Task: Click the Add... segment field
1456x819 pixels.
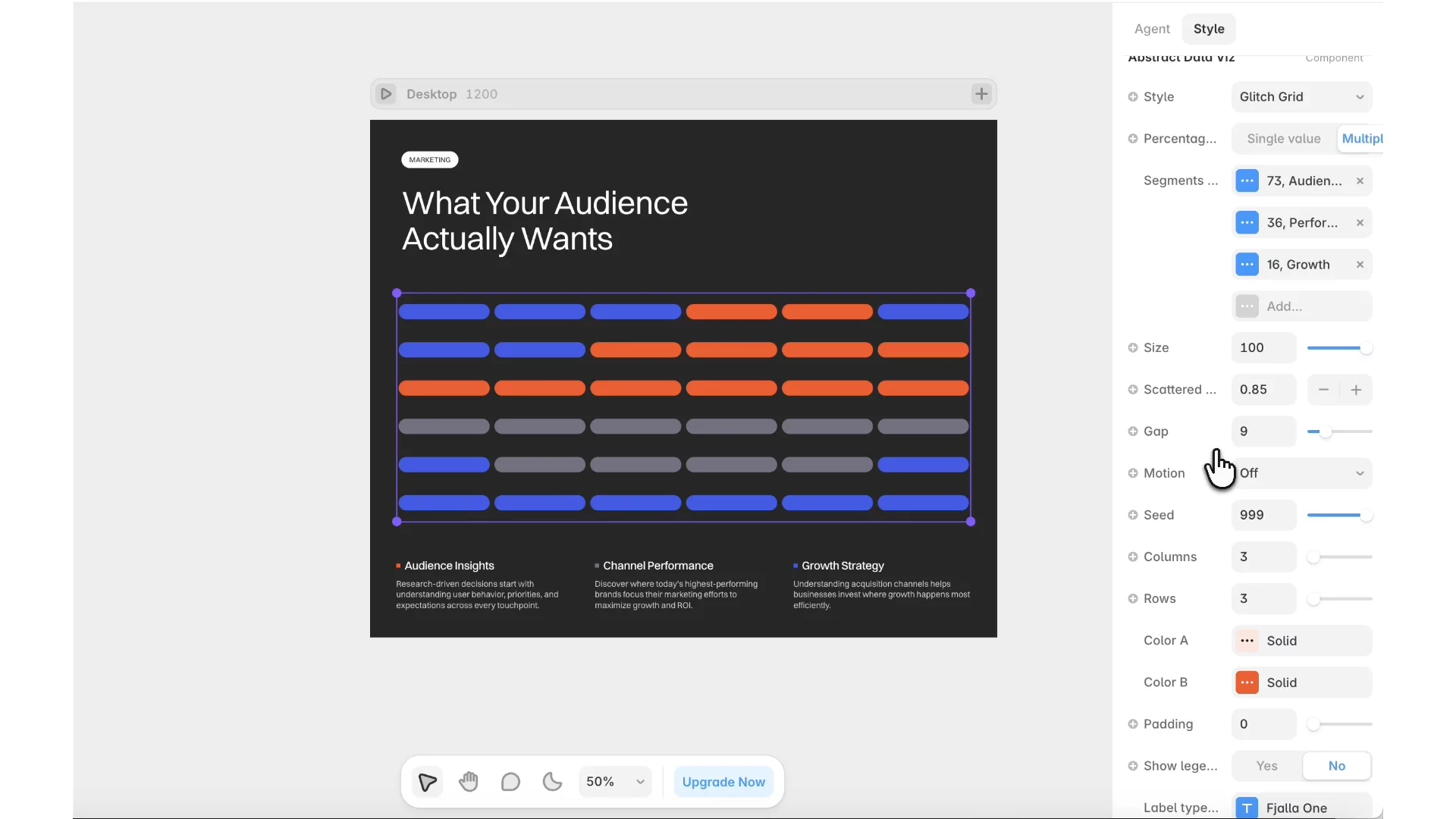Action: 1301,306
